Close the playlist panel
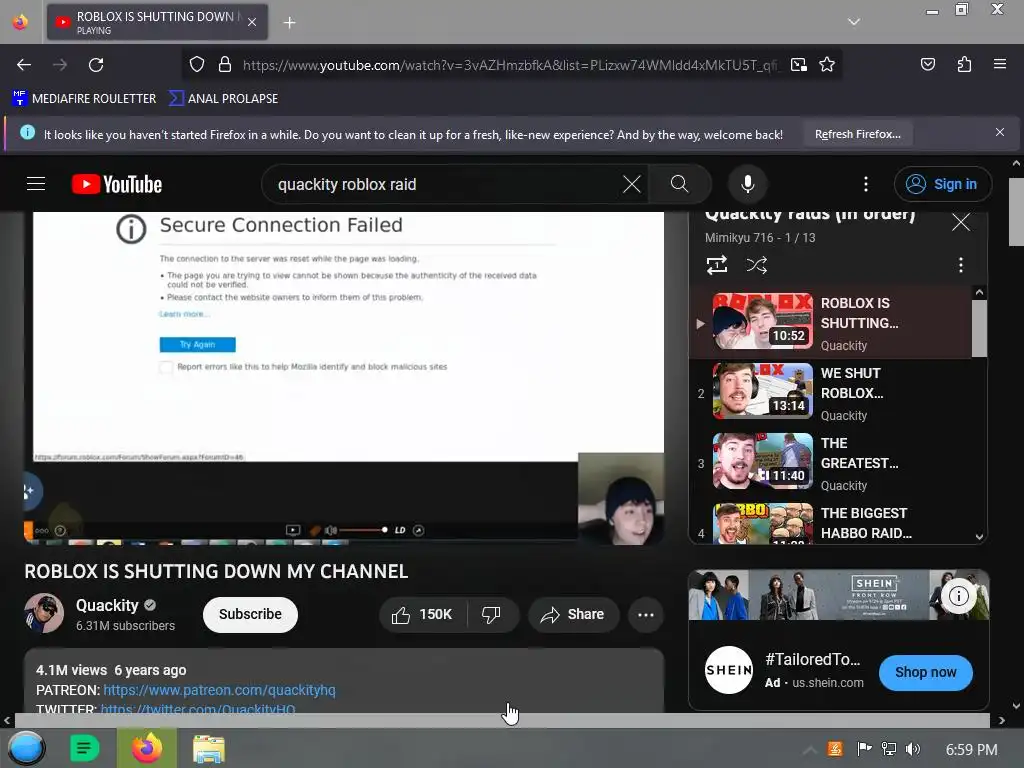The image size is (1024, 768). click(x=961, y=222)
